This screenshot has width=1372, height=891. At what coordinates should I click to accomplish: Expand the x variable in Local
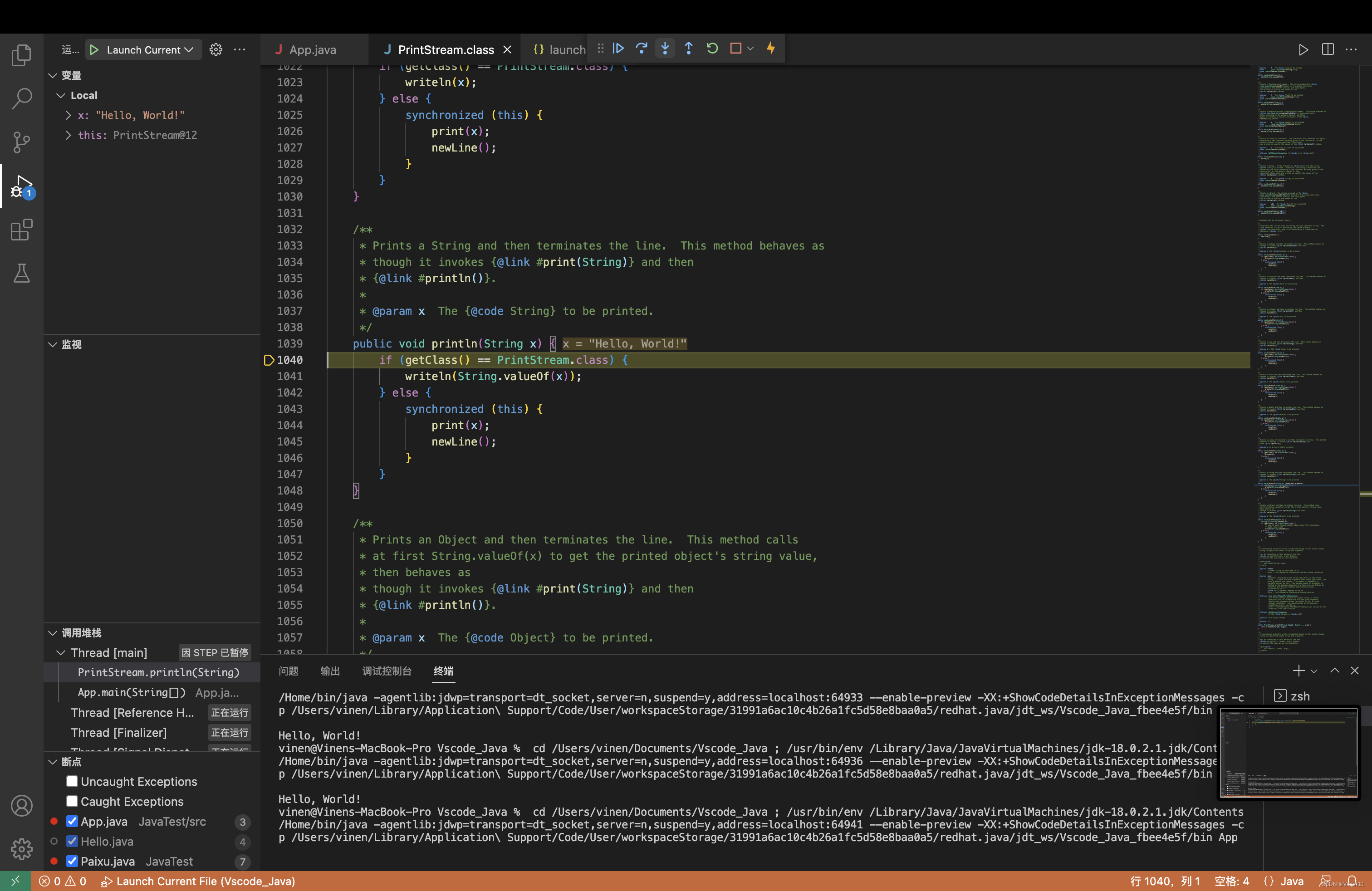tap(69, 115)
